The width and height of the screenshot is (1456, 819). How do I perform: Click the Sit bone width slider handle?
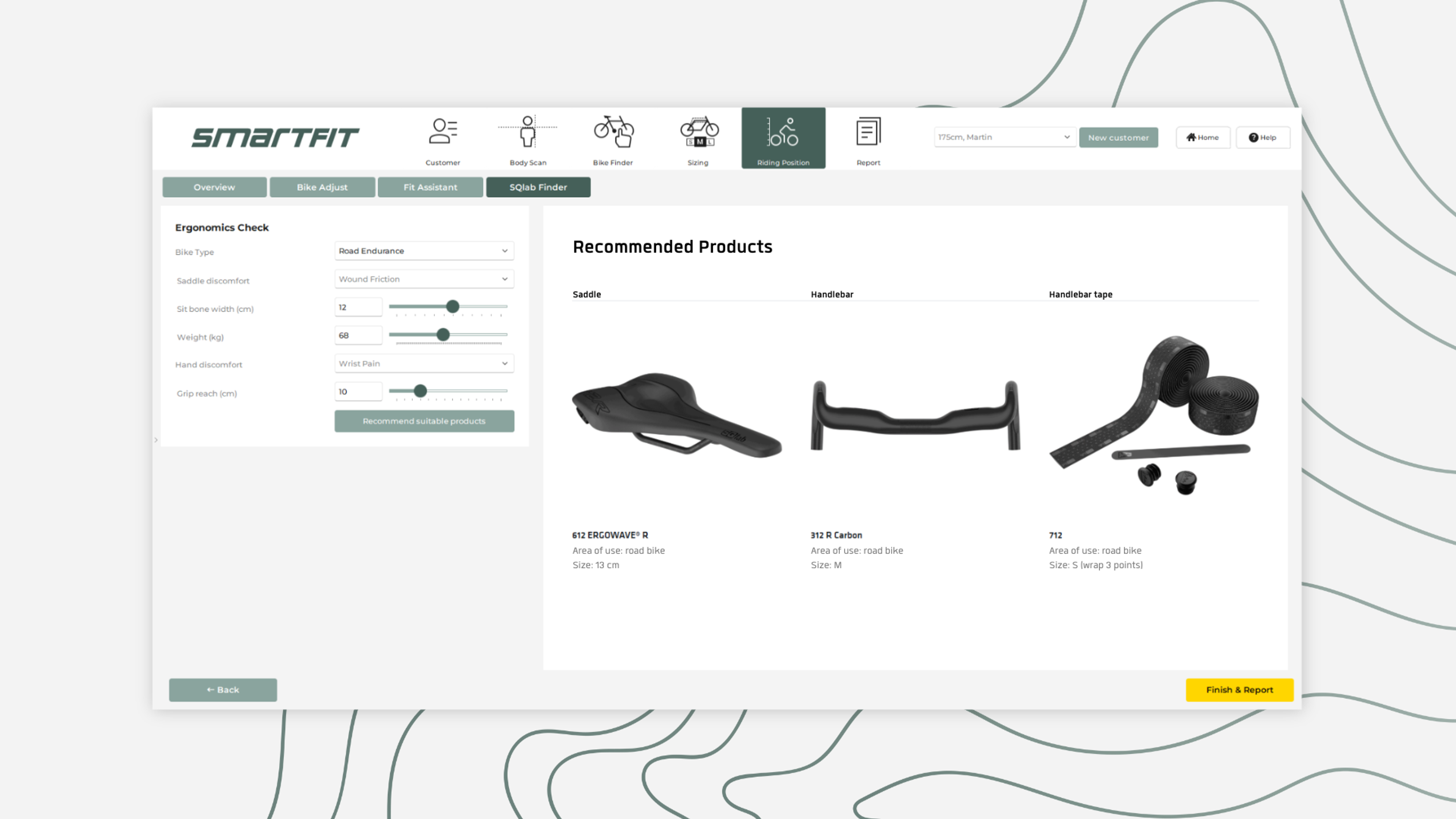(452, 306)
